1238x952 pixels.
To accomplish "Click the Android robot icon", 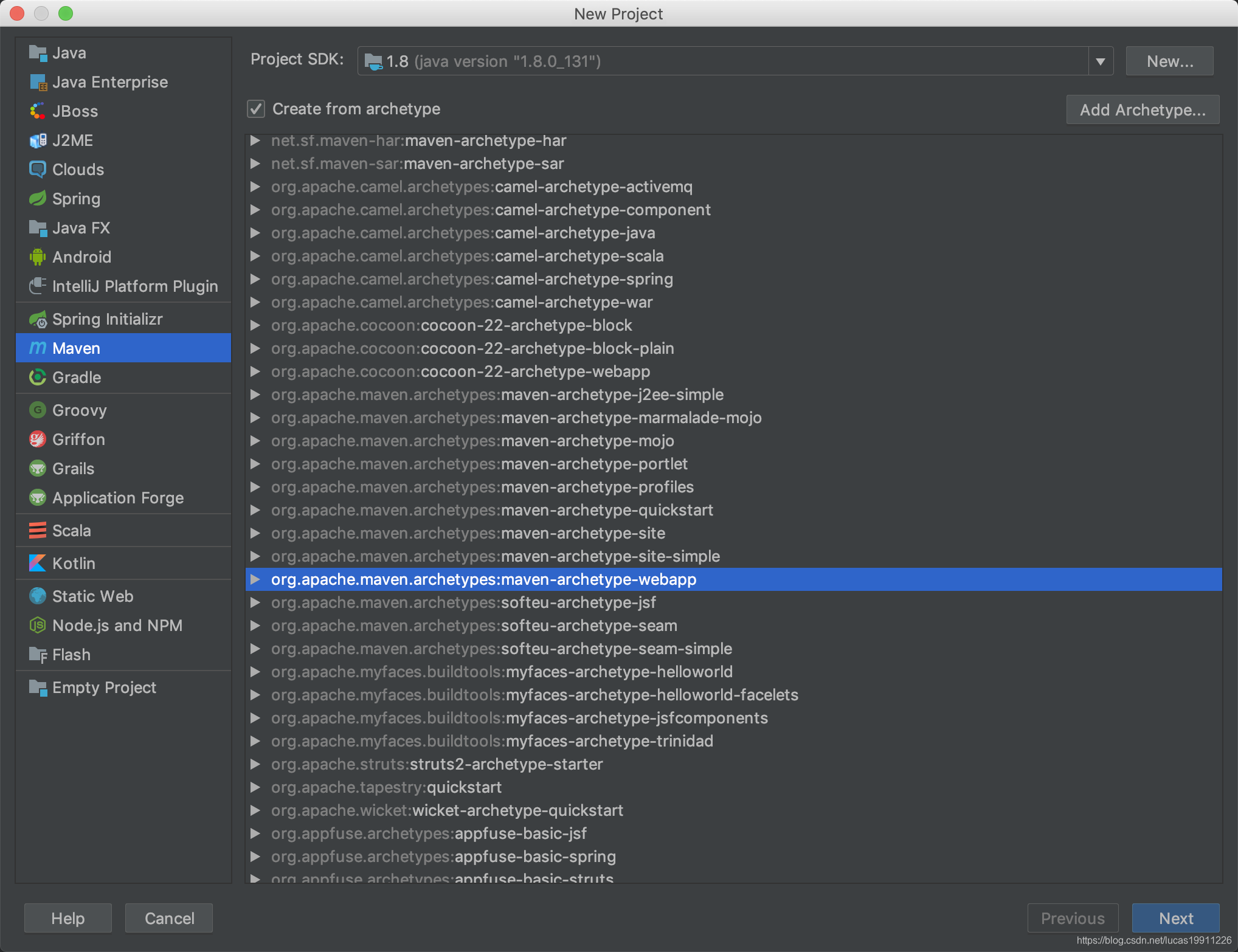I will (38, 258).
